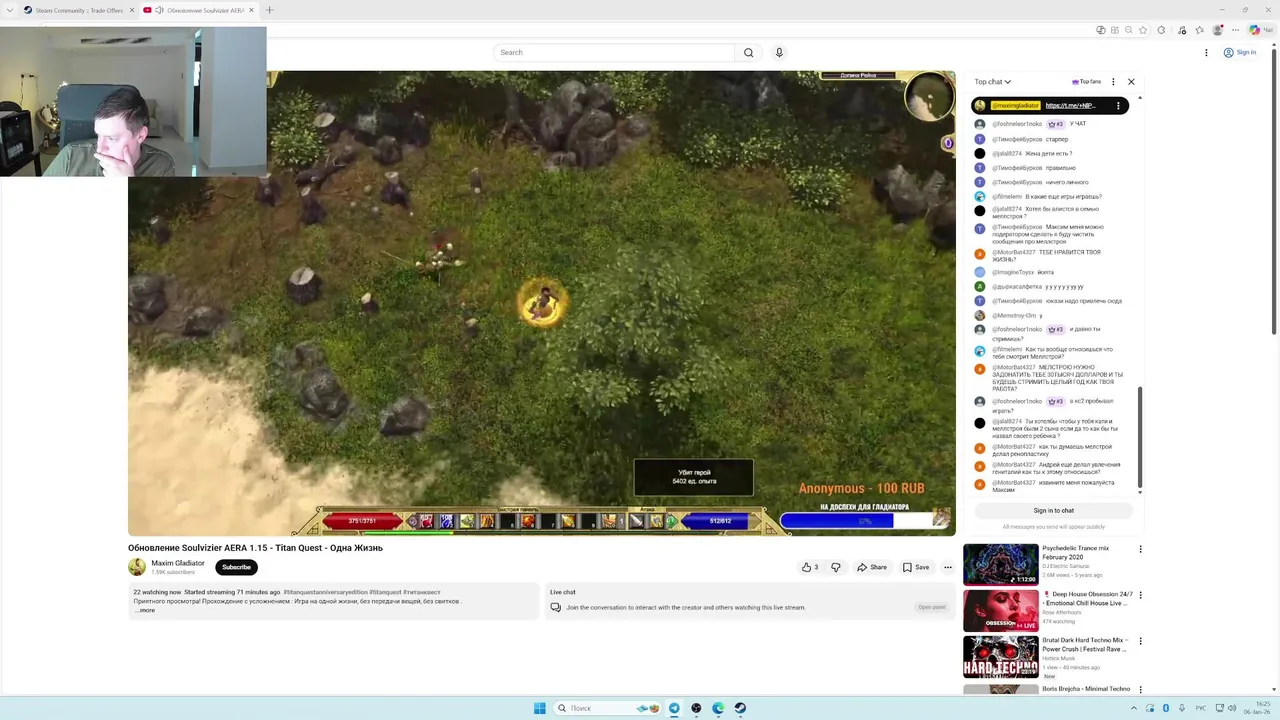
Task: Open options menu for Brutal Dark Hard Techno
Action: point(1140,641)
